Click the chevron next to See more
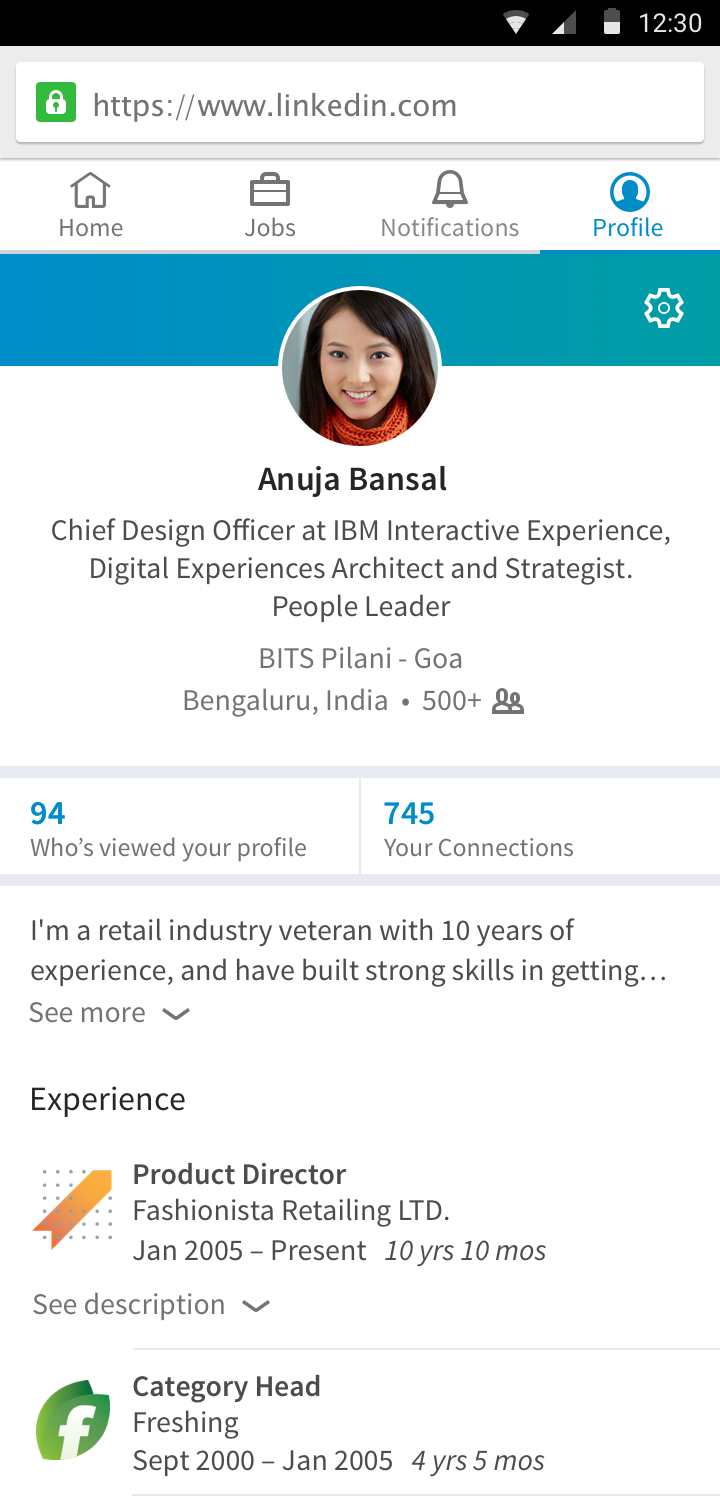This screenshot has height=1500, width=720. (176, 1014)
